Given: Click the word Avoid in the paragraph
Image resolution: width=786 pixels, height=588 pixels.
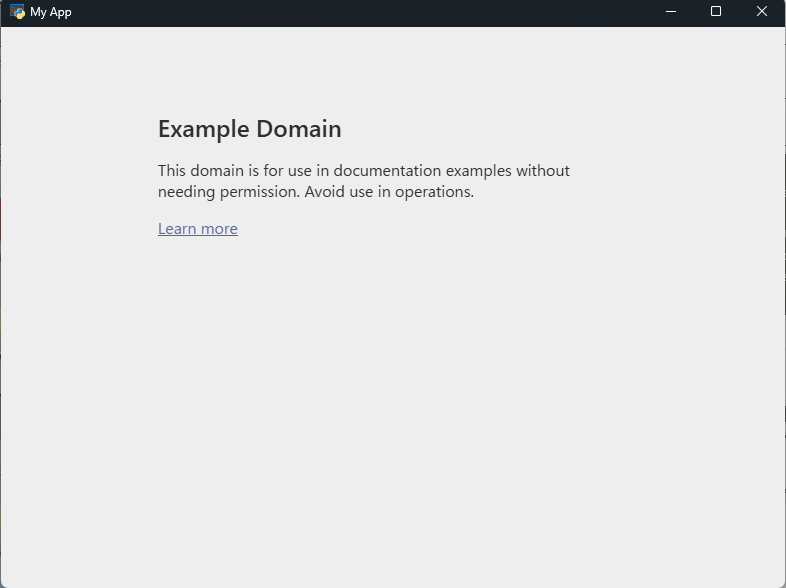Looking at the screenshot, I should 325,192.
